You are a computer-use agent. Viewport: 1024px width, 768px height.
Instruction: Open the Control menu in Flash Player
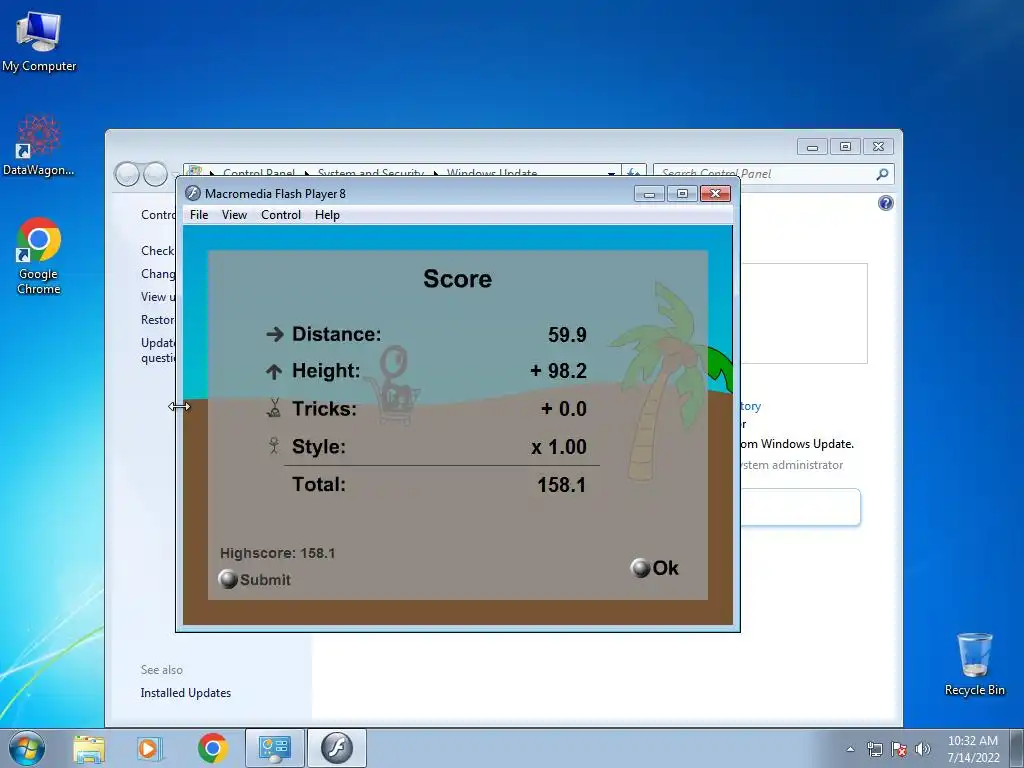click(x=281, y=215)
